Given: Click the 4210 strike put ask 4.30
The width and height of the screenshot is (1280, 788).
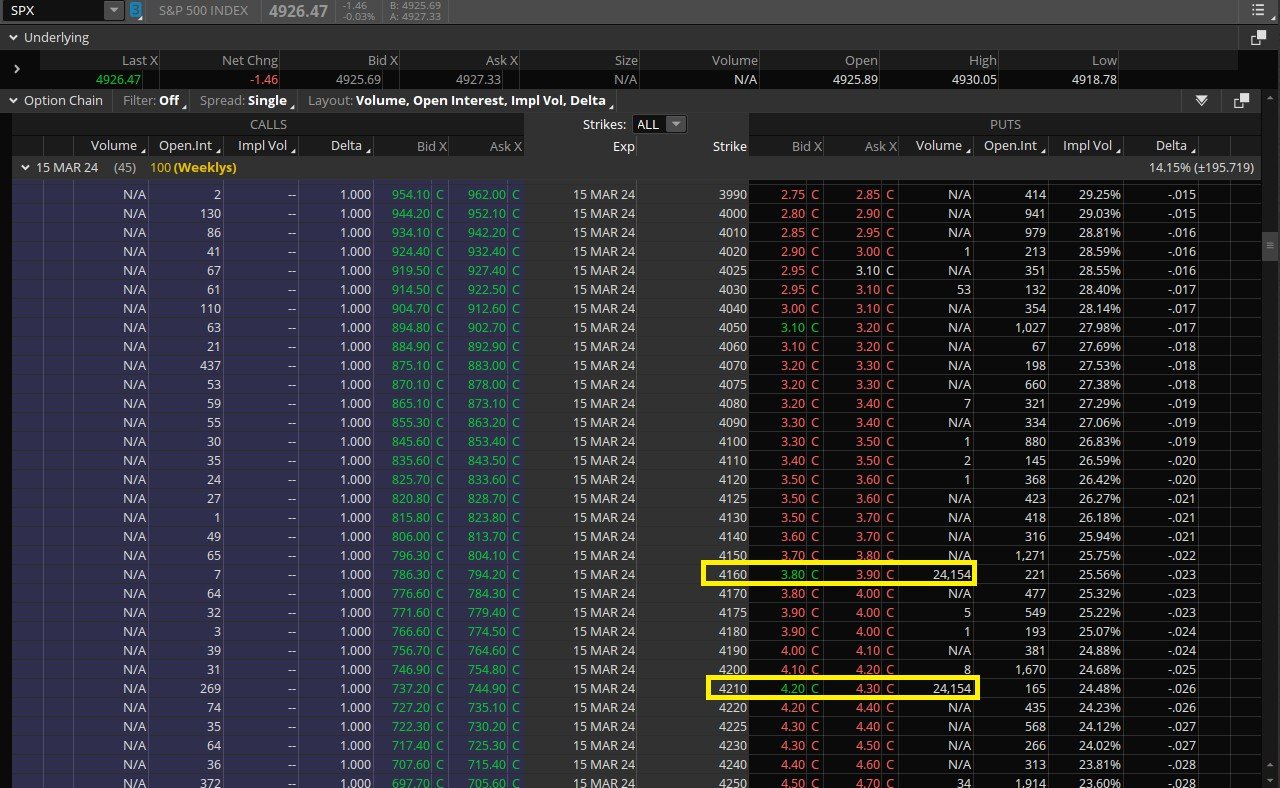Looking at the screenshot, I should point(866,688).
